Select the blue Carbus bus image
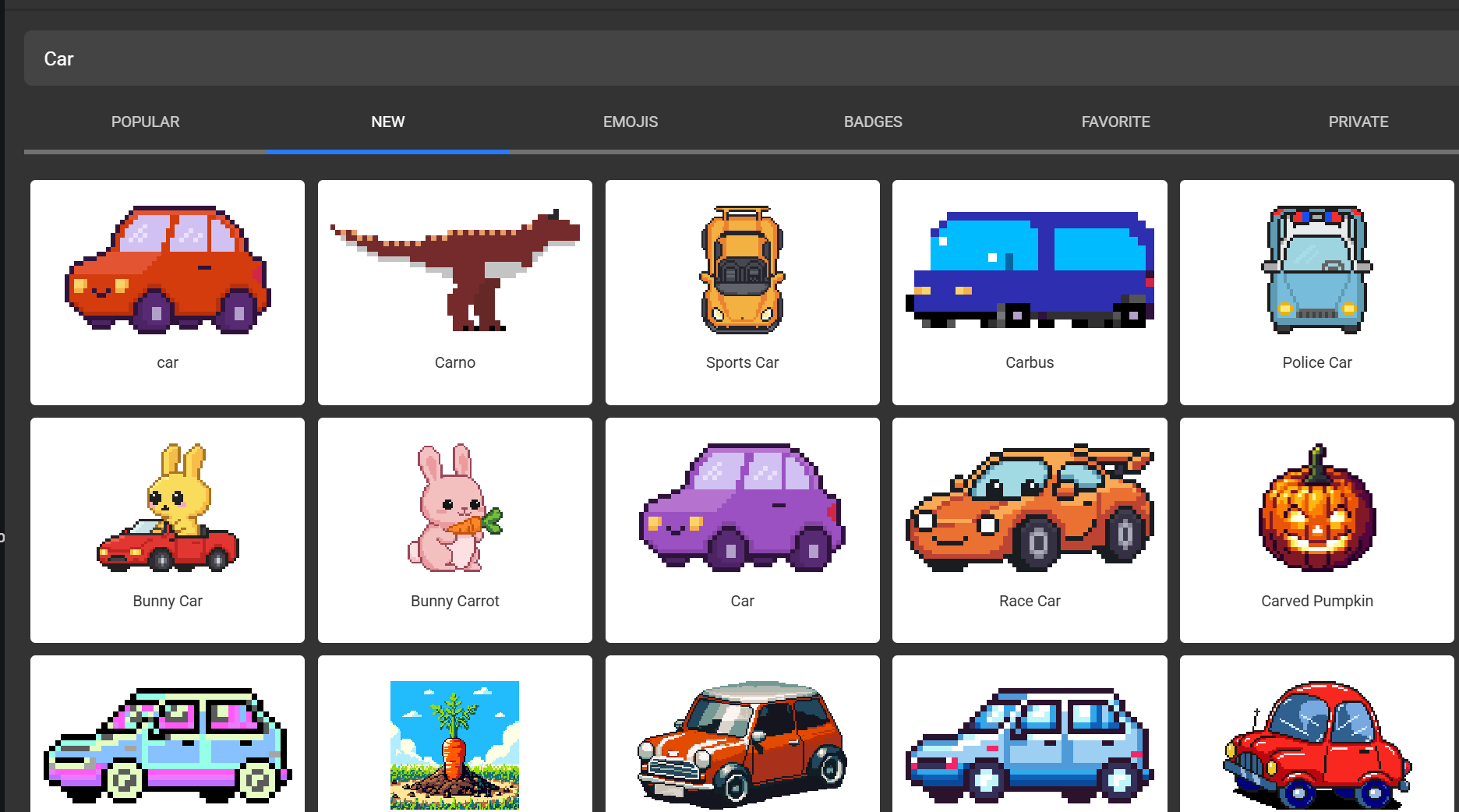The height and width of the screenshot is (812, 1459). click(1030, 270)
